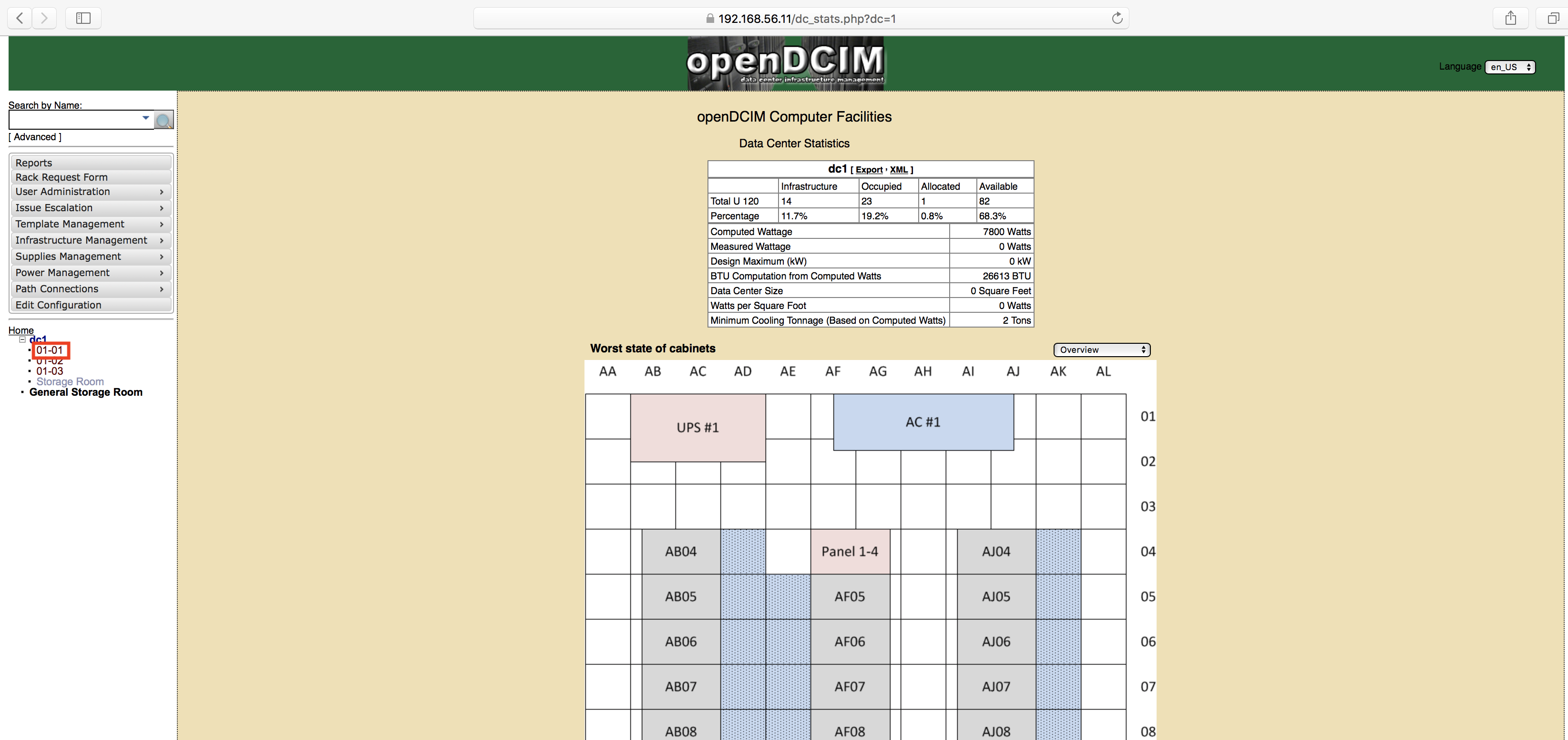This screenshot has width=1568, height=740.
Task: Expand User Administration submenu arrow
Action: pyautogui.click(x=161, y=192)
